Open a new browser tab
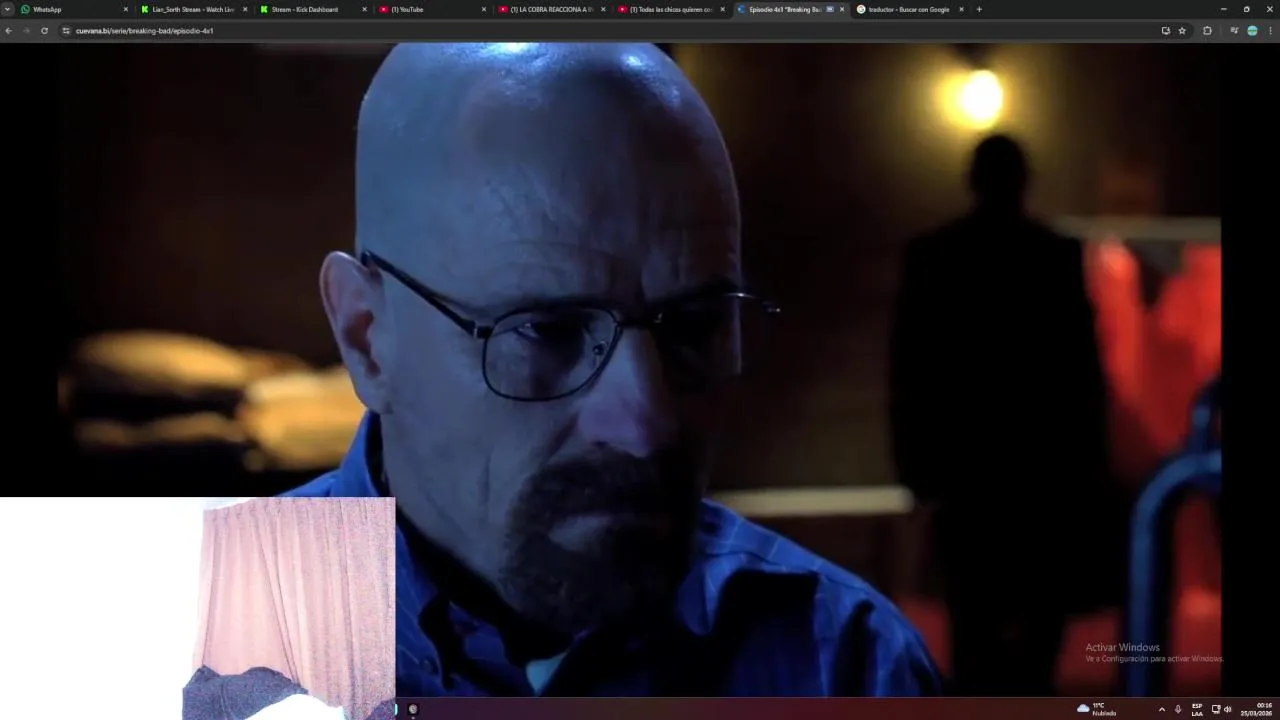 [x=979, y=9]
